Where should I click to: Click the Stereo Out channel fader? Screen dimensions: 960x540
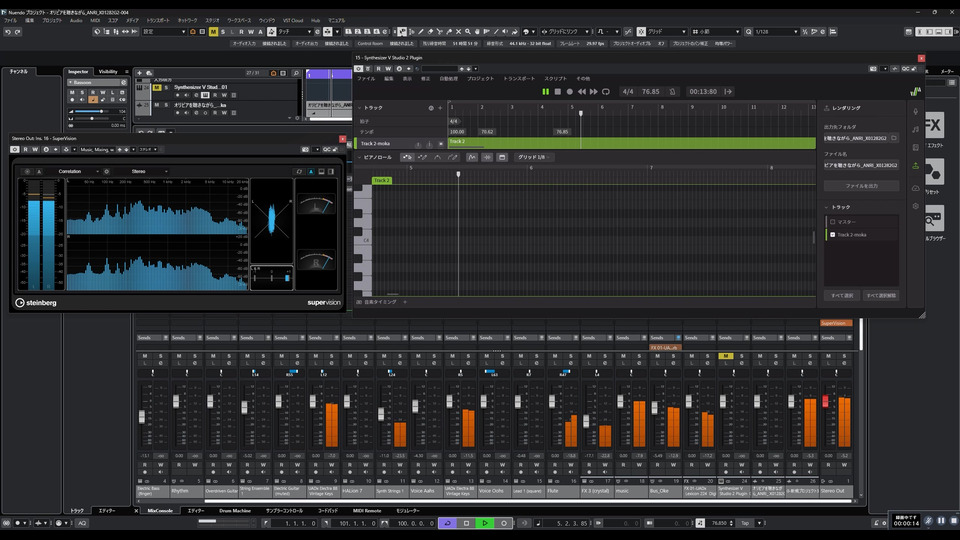[824, 402]
